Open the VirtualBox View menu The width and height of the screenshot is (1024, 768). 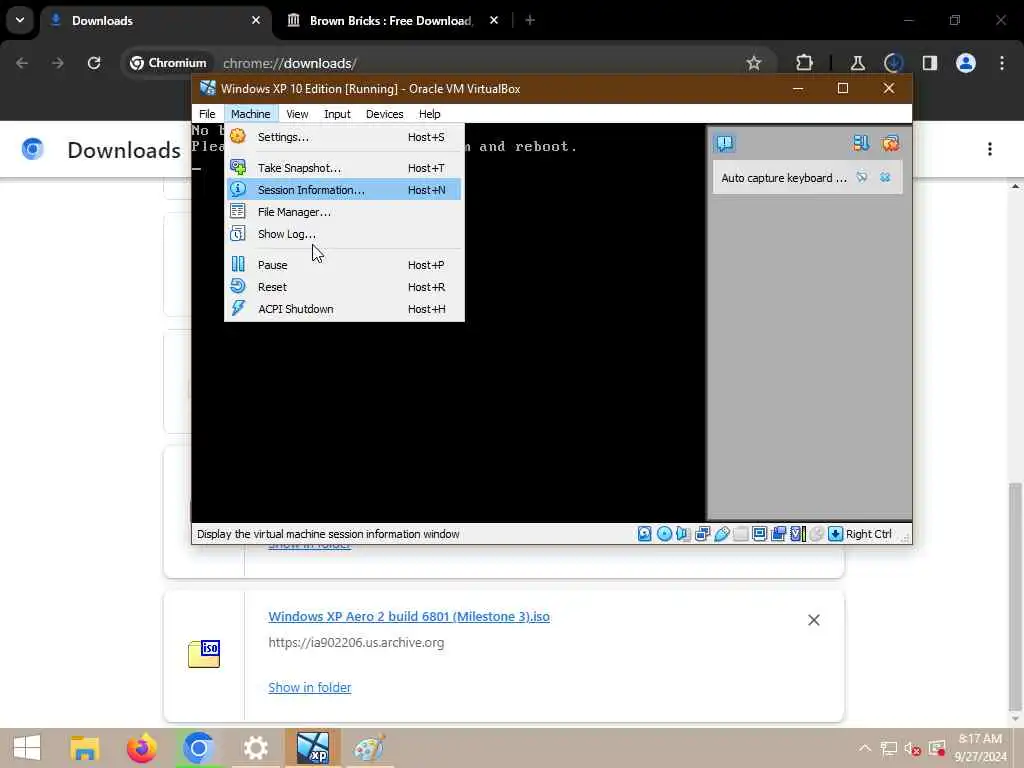[297, 114]
